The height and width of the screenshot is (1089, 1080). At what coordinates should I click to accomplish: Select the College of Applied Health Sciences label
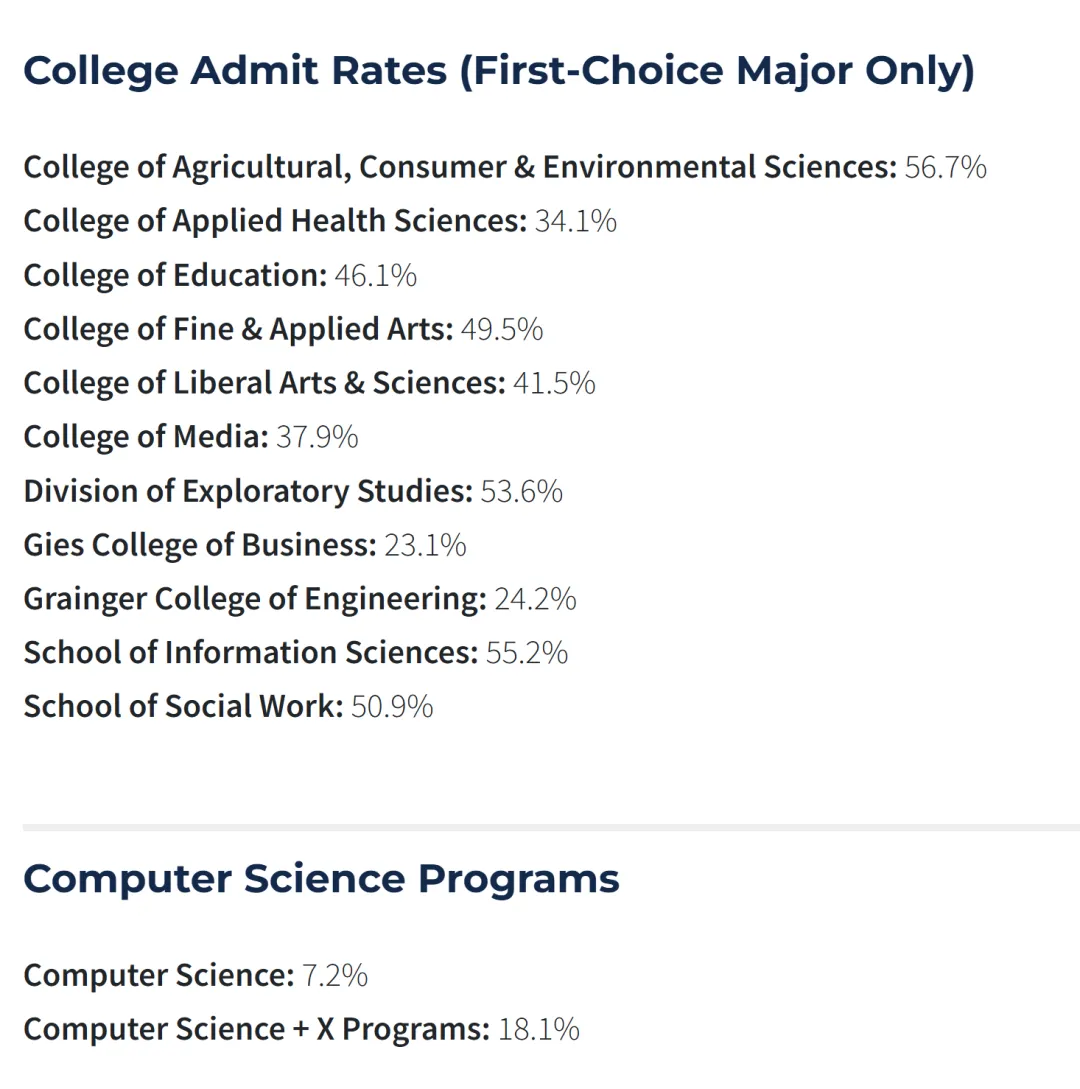click(x=274, y=221)
